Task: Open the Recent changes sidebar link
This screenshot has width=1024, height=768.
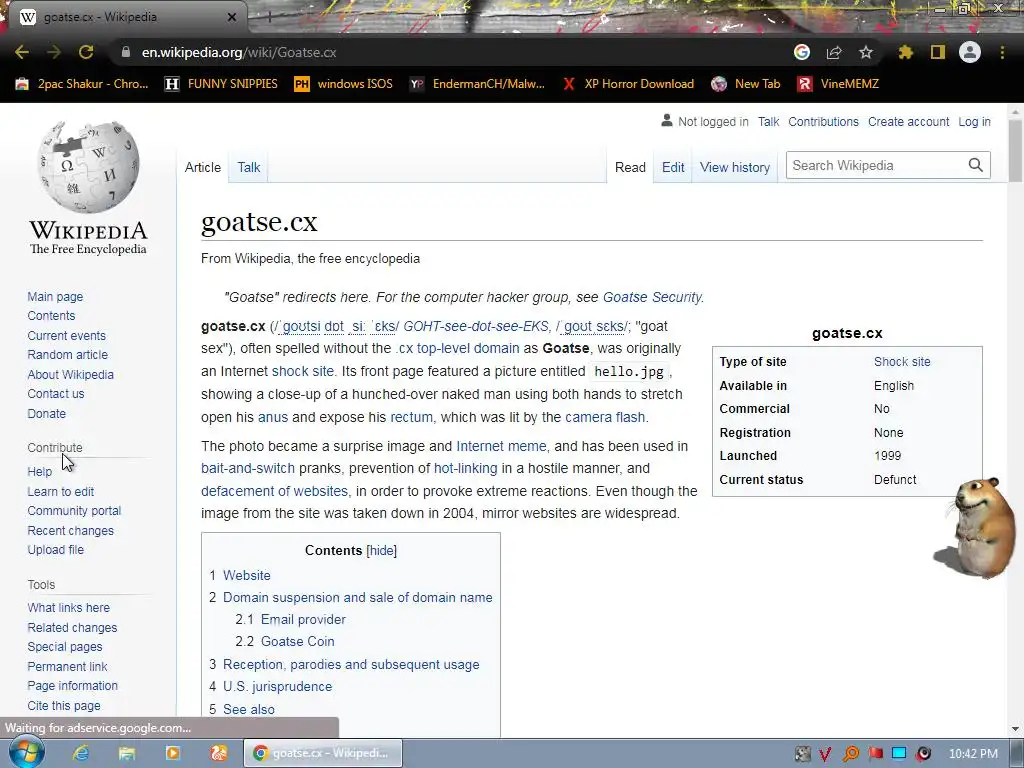Action: coord(71,530)
